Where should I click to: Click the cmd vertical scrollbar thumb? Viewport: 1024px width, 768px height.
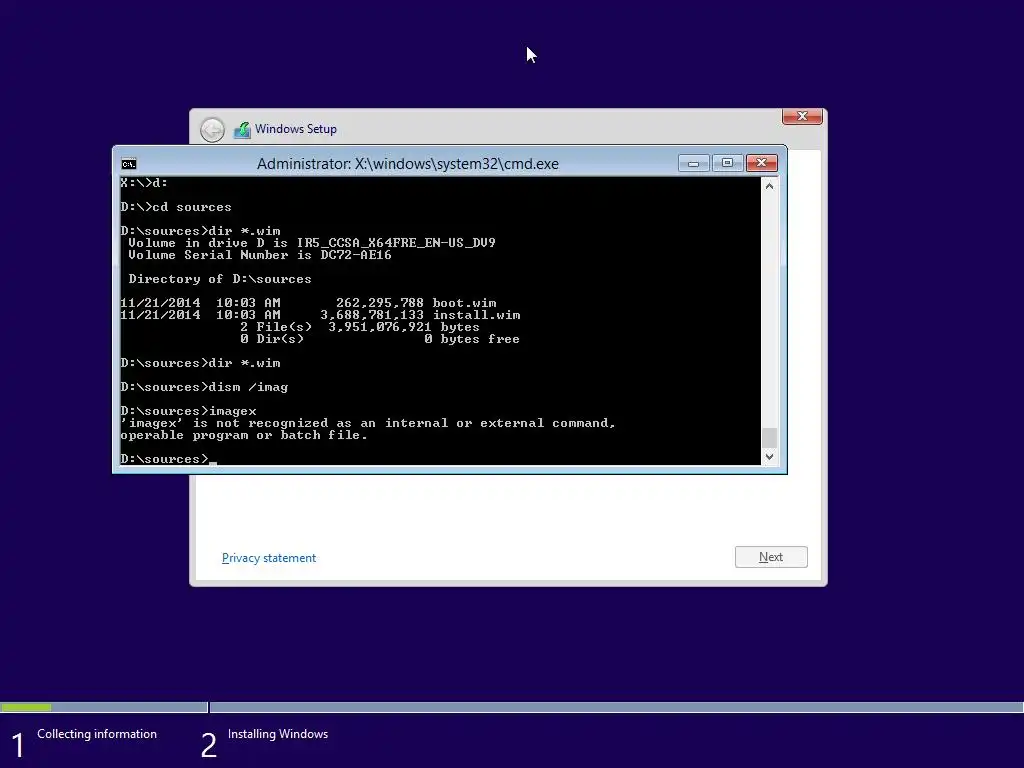pos(769,436)
